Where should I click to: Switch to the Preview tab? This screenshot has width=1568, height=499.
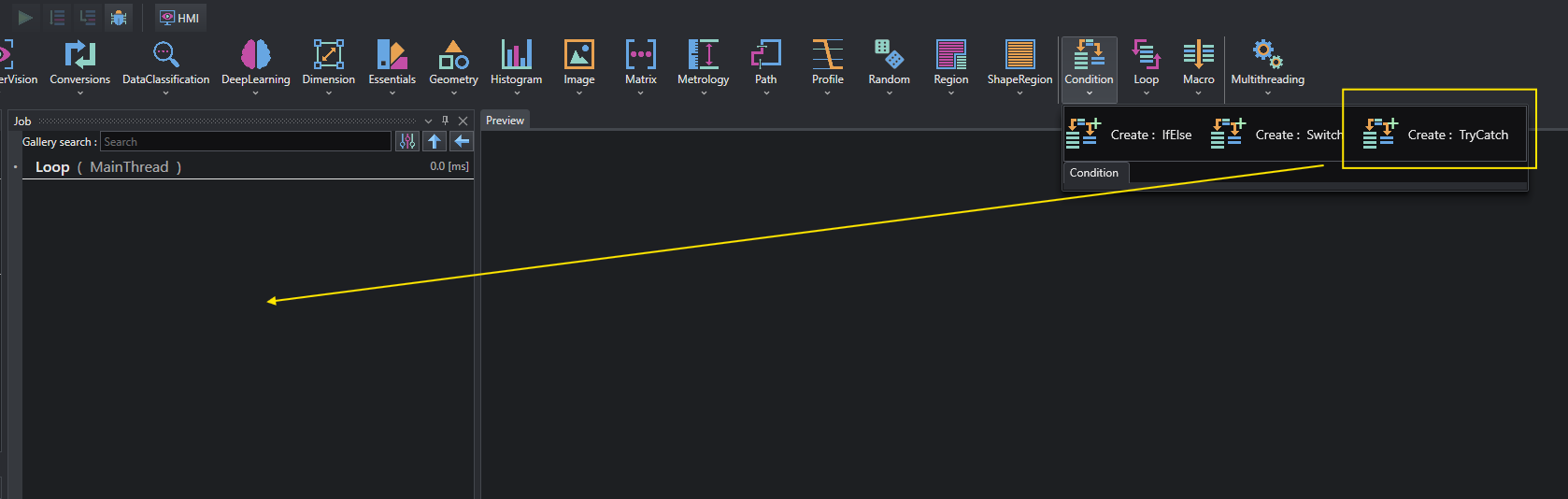point(505,121)
